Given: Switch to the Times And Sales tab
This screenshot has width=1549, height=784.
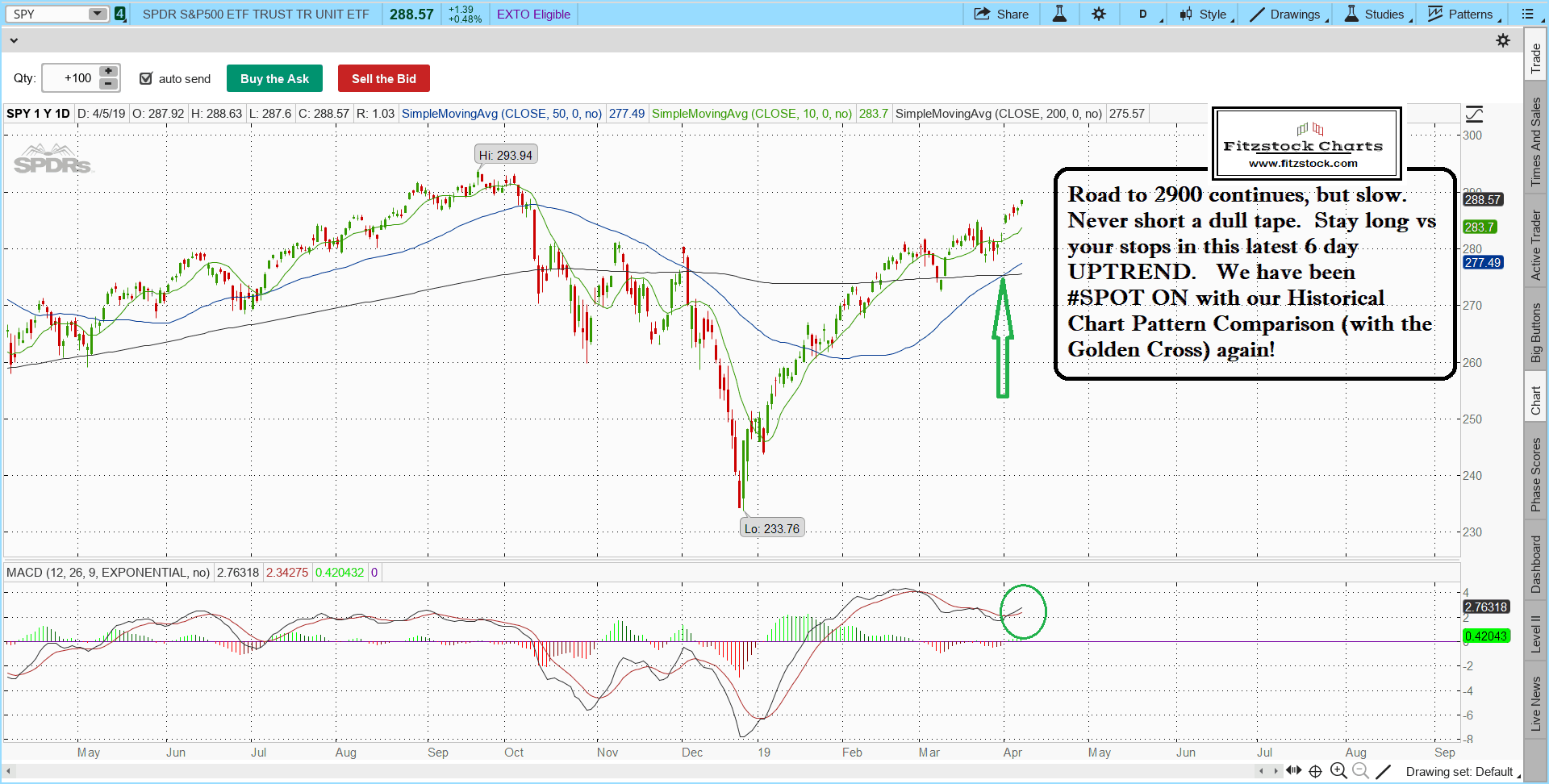Looking at the screenshot, I should [x=1536, y=142].
